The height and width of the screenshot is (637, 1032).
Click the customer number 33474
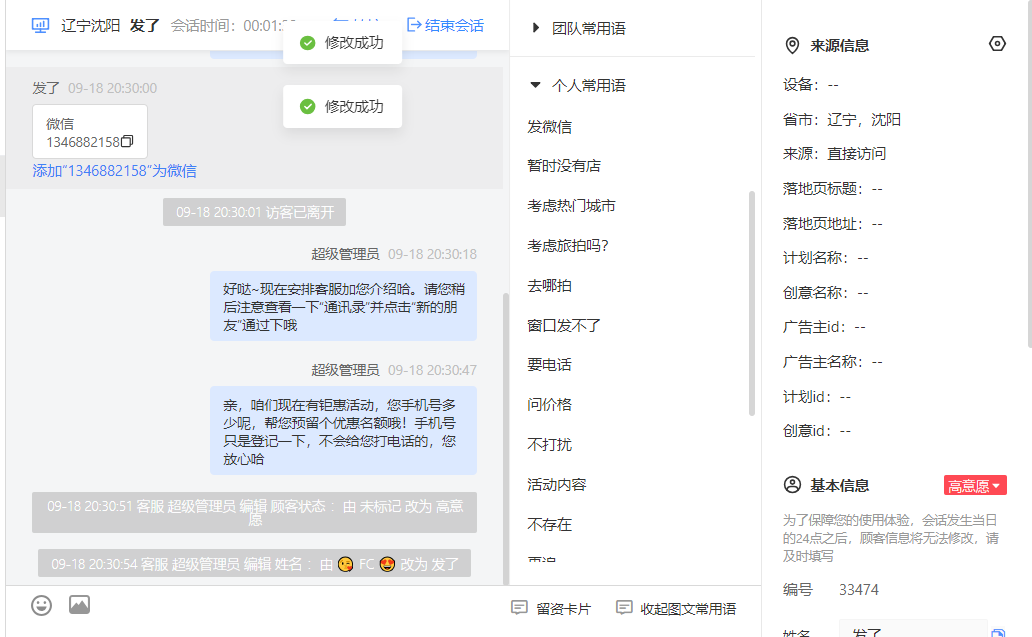858,590
